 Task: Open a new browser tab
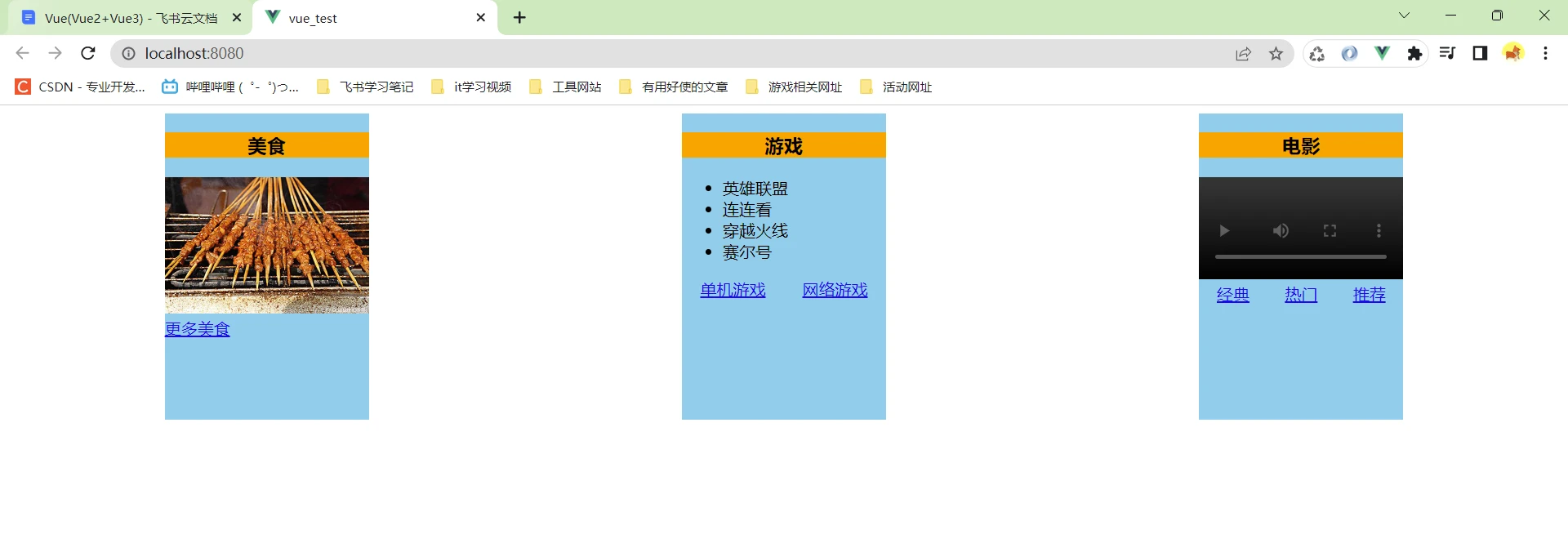point(519,17)
